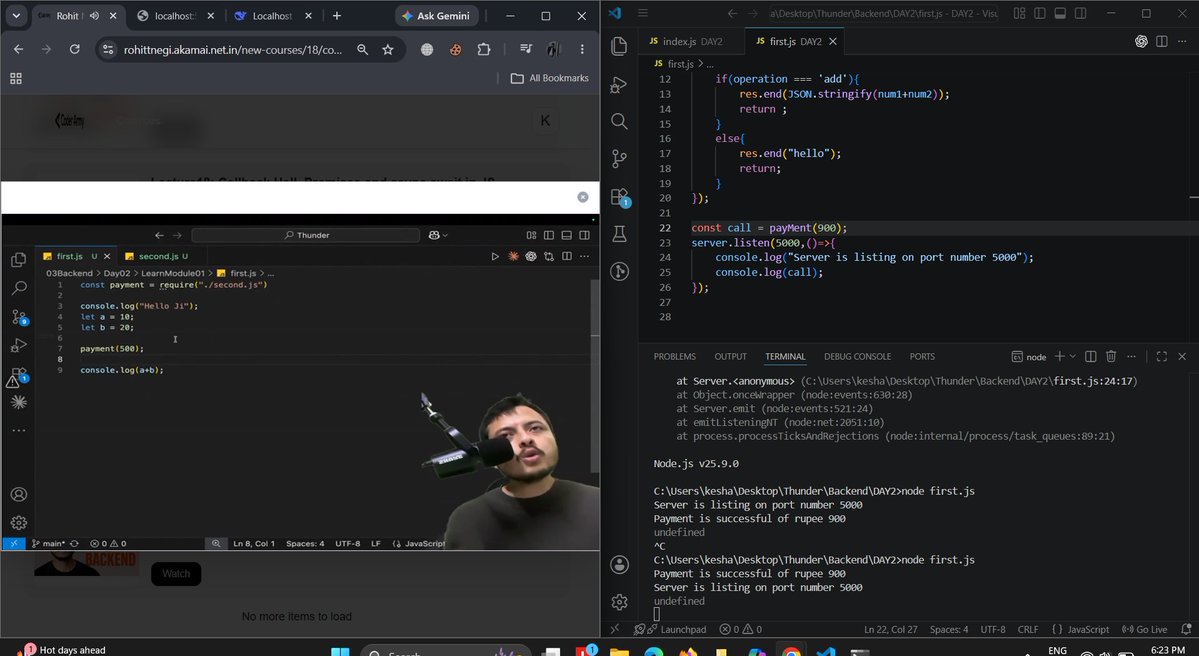Screen dimensions: 1199x656
Task: Switch to the index.js editor tab
Action: point(686,41)
